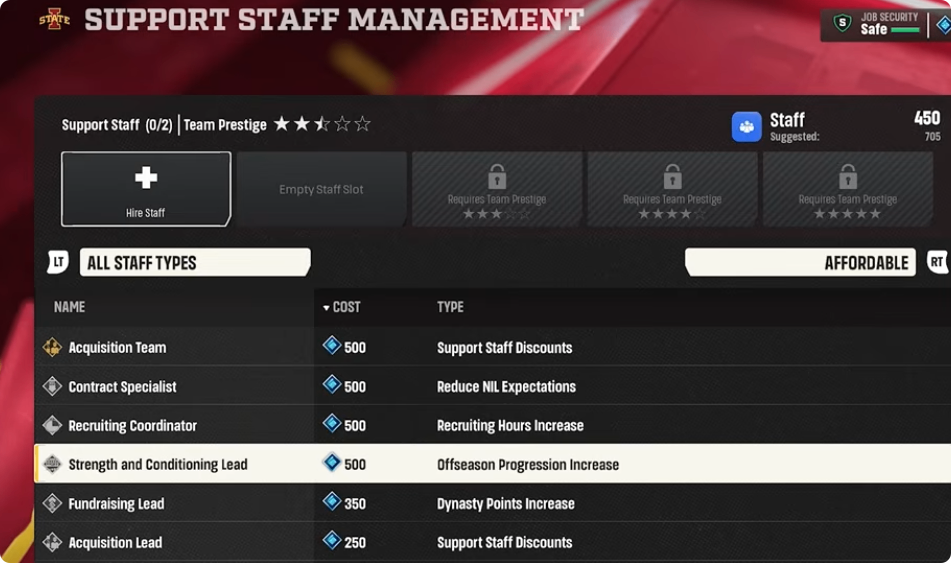Screen dimensions: 951x563
Task: Click the Job Security shield icon
Action: point(842,23)
